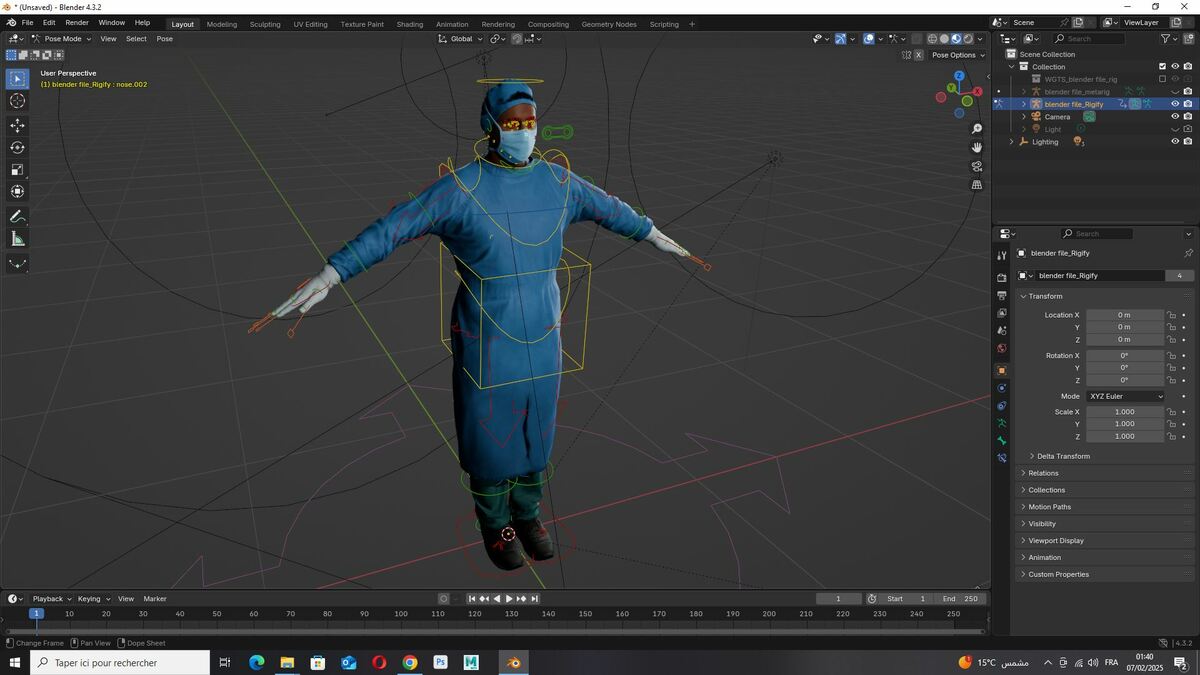The image size is (1200, 675).
Task: Switch to the Sculpting workspace tab
Action: point(265,24)
